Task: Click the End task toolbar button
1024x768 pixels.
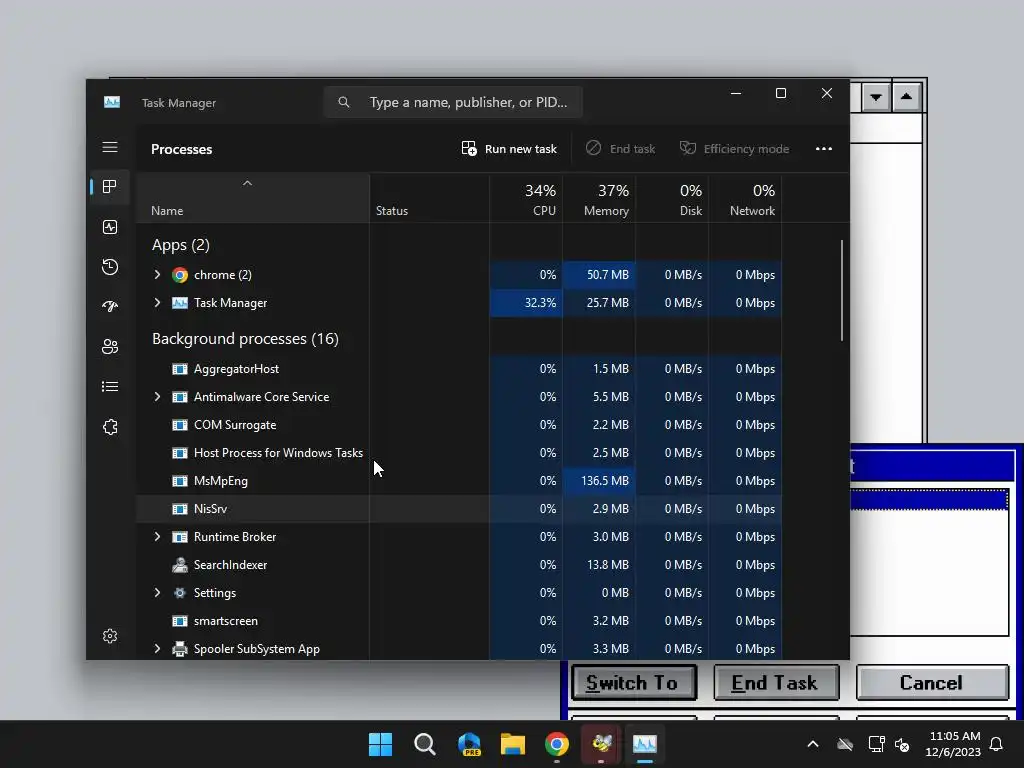Action: coord(620,149)
